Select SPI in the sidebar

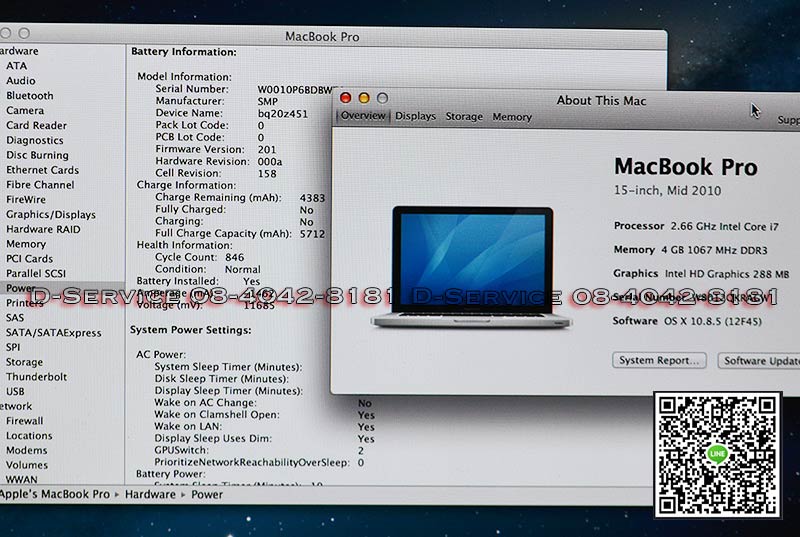[x=13, y=347]
